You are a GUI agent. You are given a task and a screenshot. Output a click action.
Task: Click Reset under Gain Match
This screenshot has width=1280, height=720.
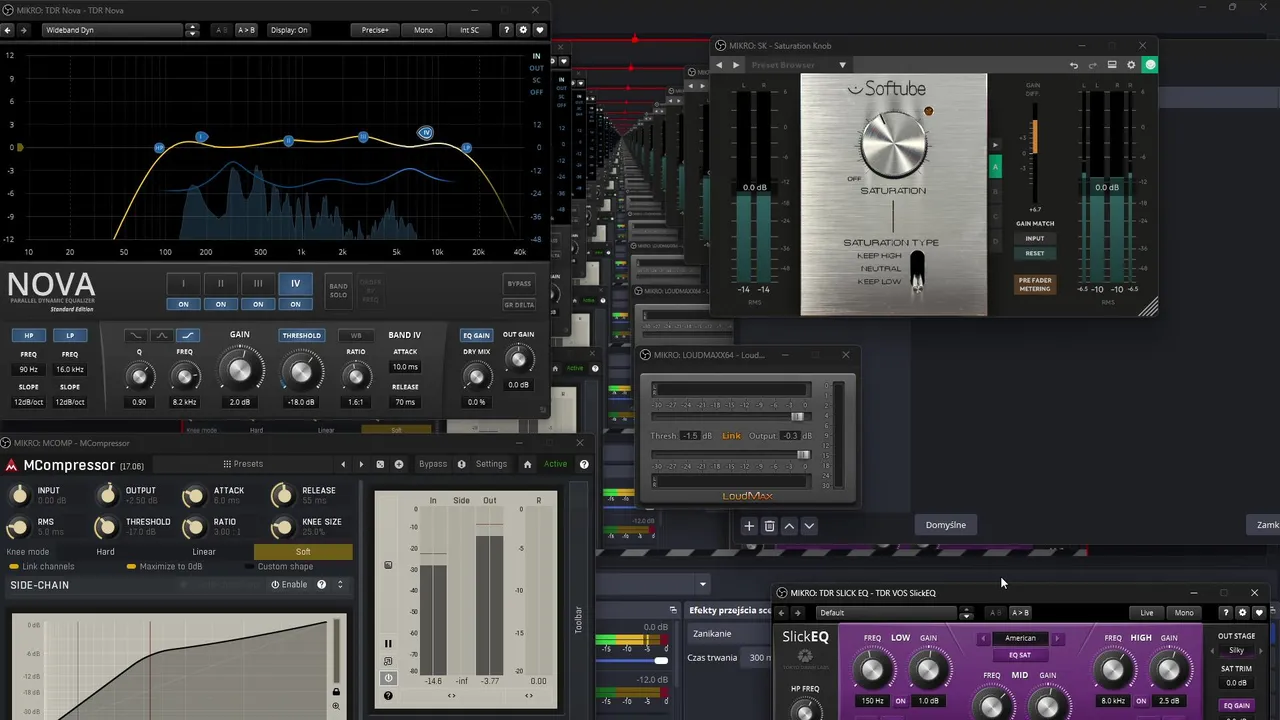pos(1035,253)
